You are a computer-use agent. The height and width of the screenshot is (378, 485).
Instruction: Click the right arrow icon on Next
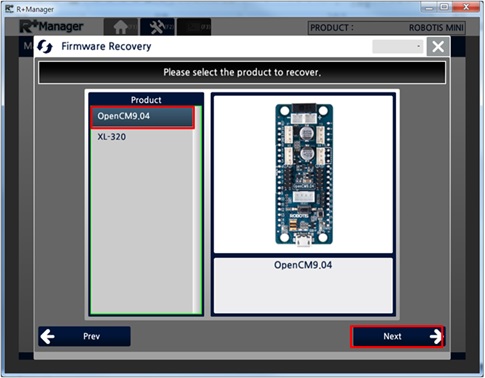pyautogui.click(x=436, y=336)
